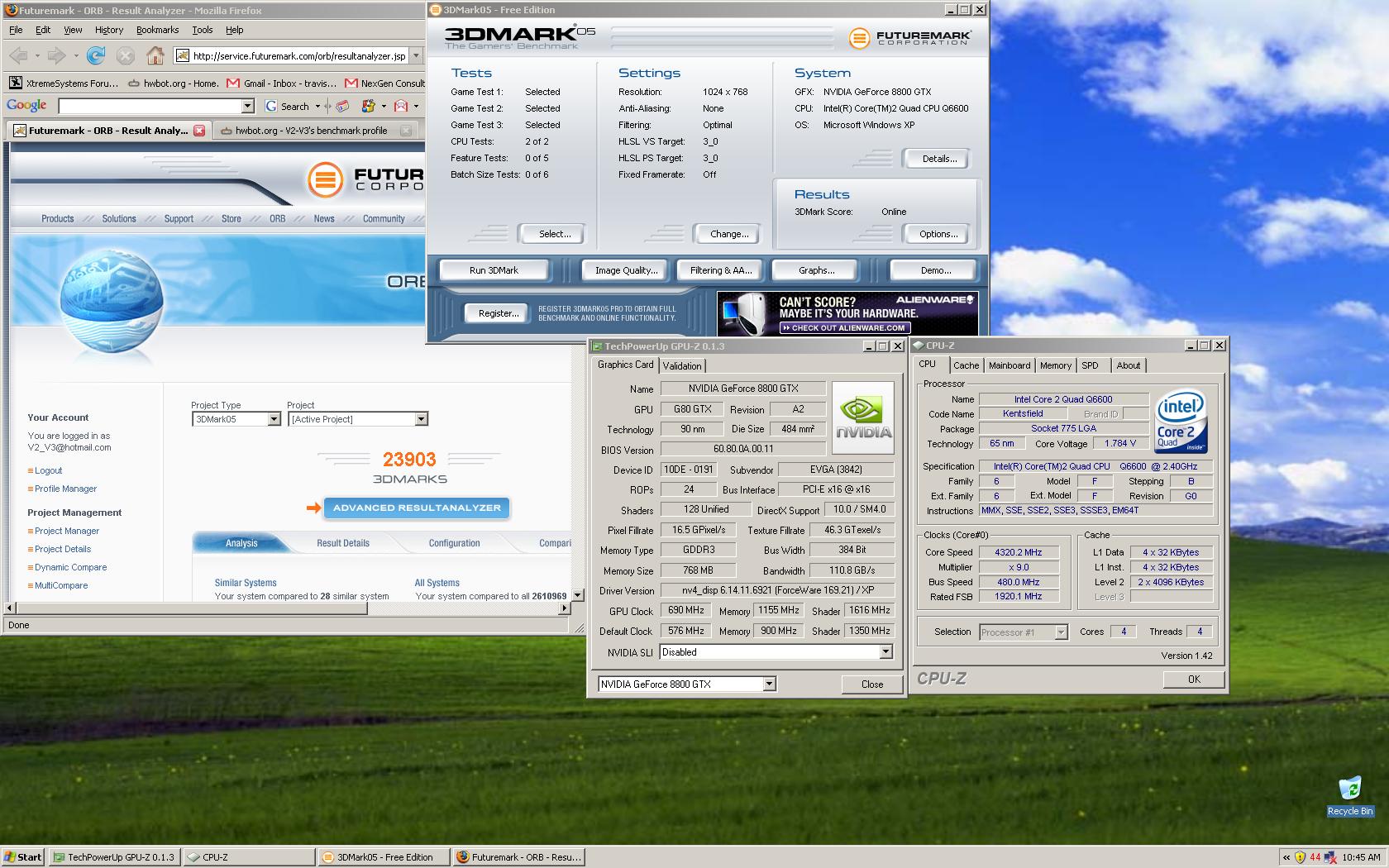Click the Google toolbar Search button

pyautogui.click(x=288, y=106)
